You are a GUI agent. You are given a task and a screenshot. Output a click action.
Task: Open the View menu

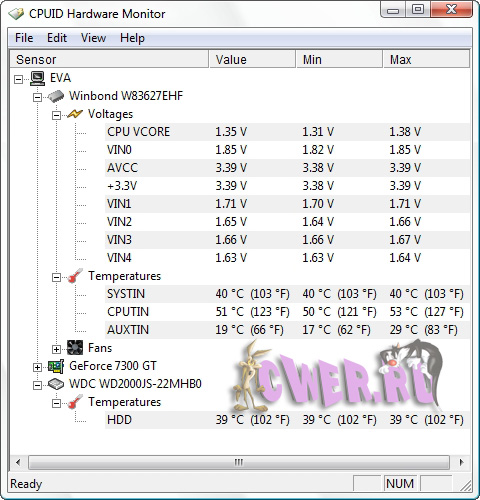(93, 38)
